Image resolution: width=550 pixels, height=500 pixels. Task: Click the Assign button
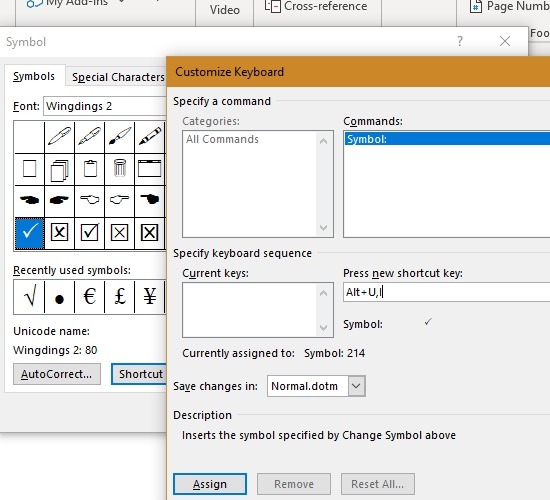(x=210, y=484)
